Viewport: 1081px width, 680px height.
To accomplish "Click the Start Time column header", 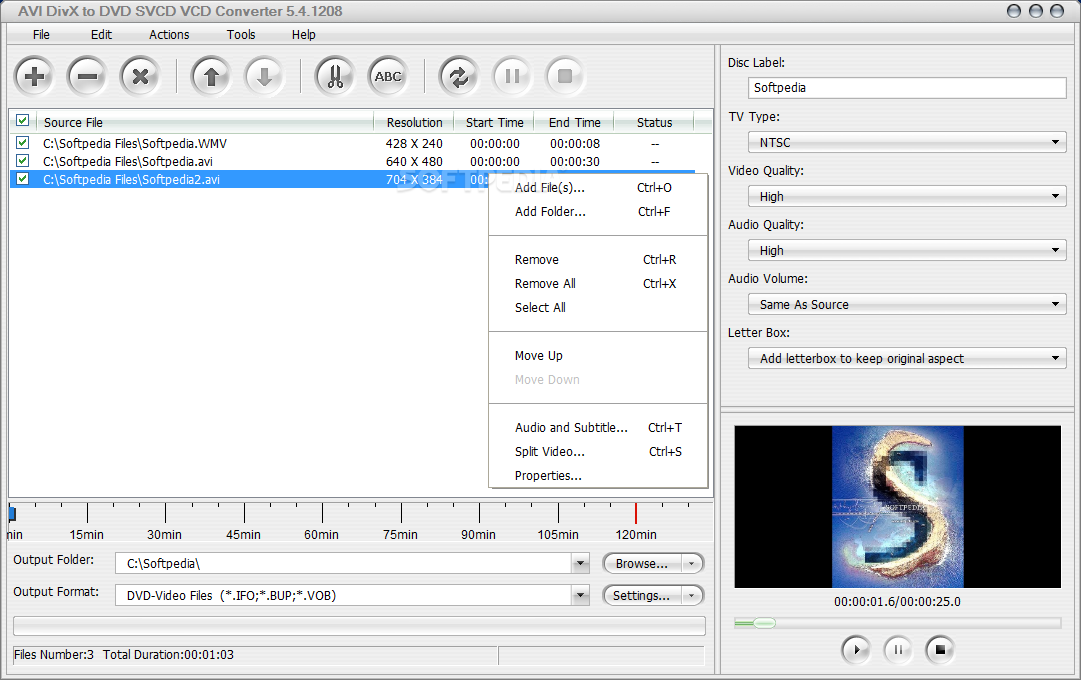I will [494, 122].
